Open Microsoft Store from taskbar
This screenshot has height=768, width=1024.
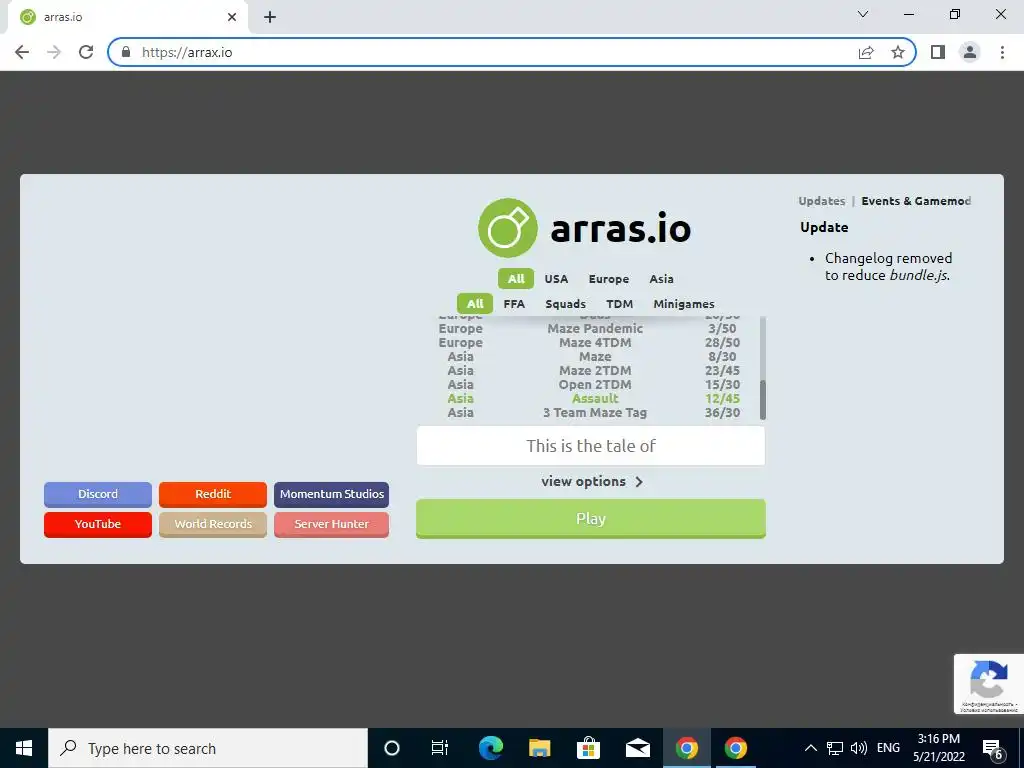[588, 748]
